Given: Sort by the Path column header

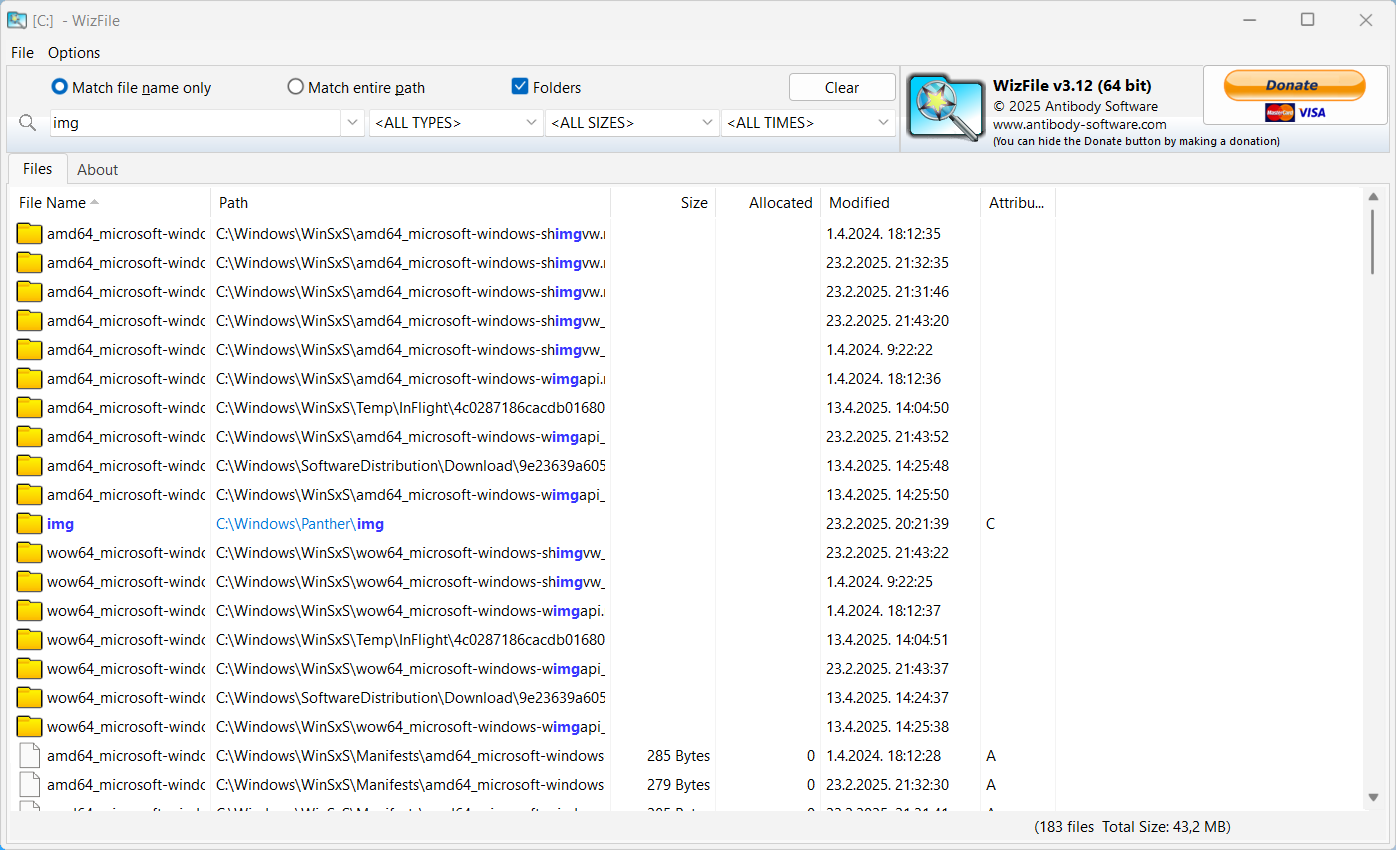Looking at the screenshot, I should (410, 203).
